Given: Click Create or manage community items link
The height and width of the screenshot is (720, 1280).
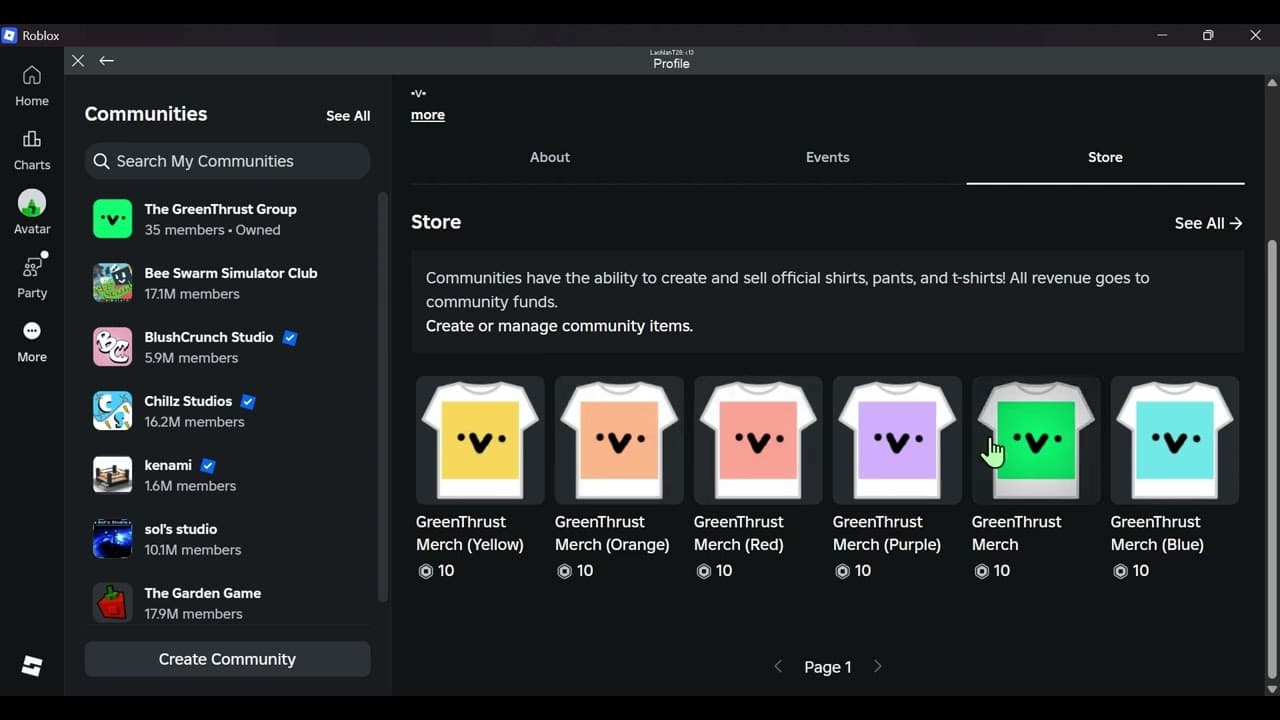Looking at the screenshot, I should tap(559, 326).
